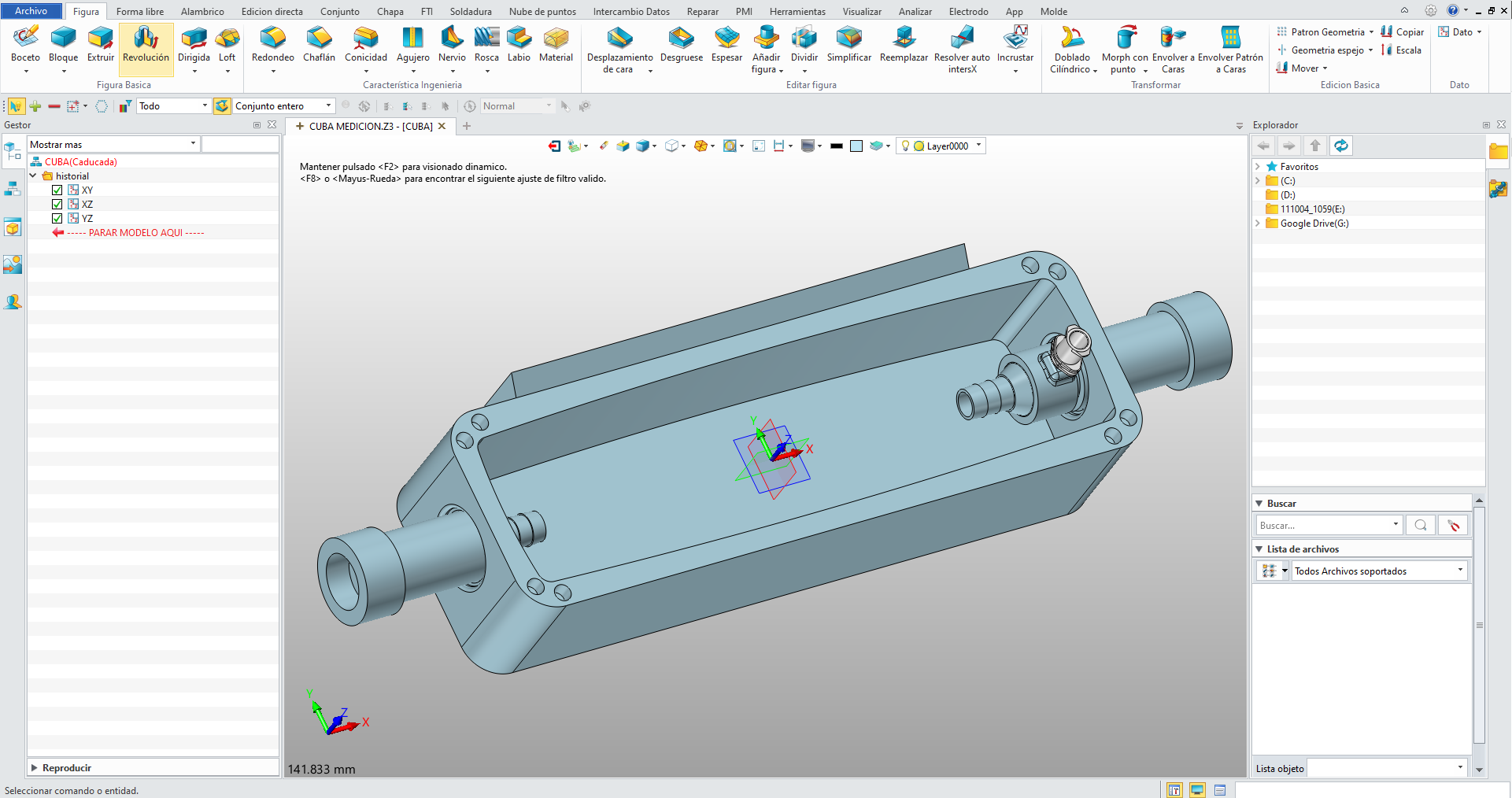1512x798 pixels.
Task: Refresh the Explorador panel
Action: click(1341, 146)
